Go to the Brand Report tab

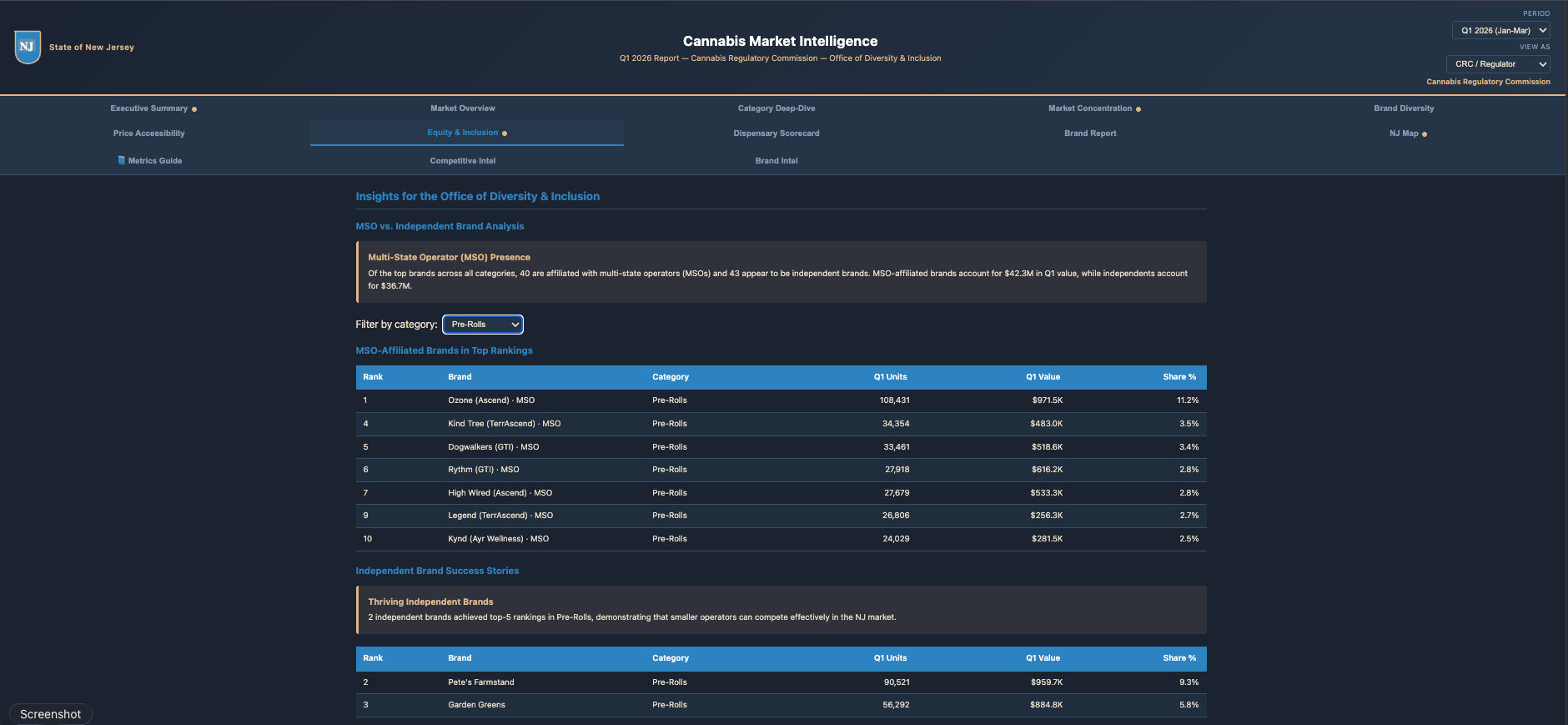pyautogui.click(x=1090, y=133)
